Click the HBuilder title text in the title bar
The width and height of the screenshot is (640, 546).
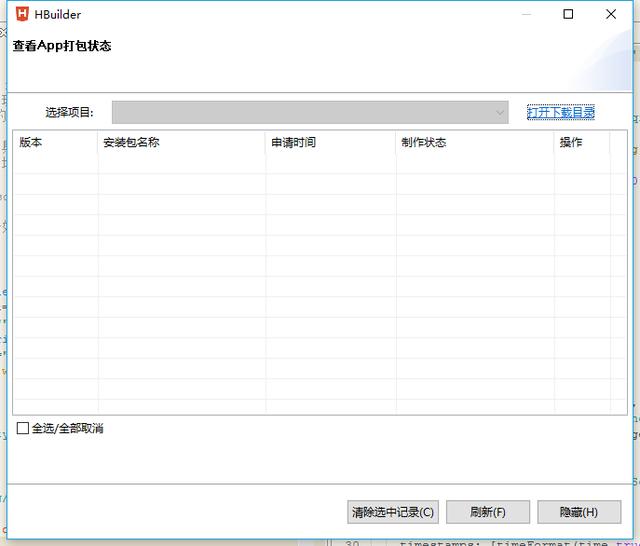(58, 14)
